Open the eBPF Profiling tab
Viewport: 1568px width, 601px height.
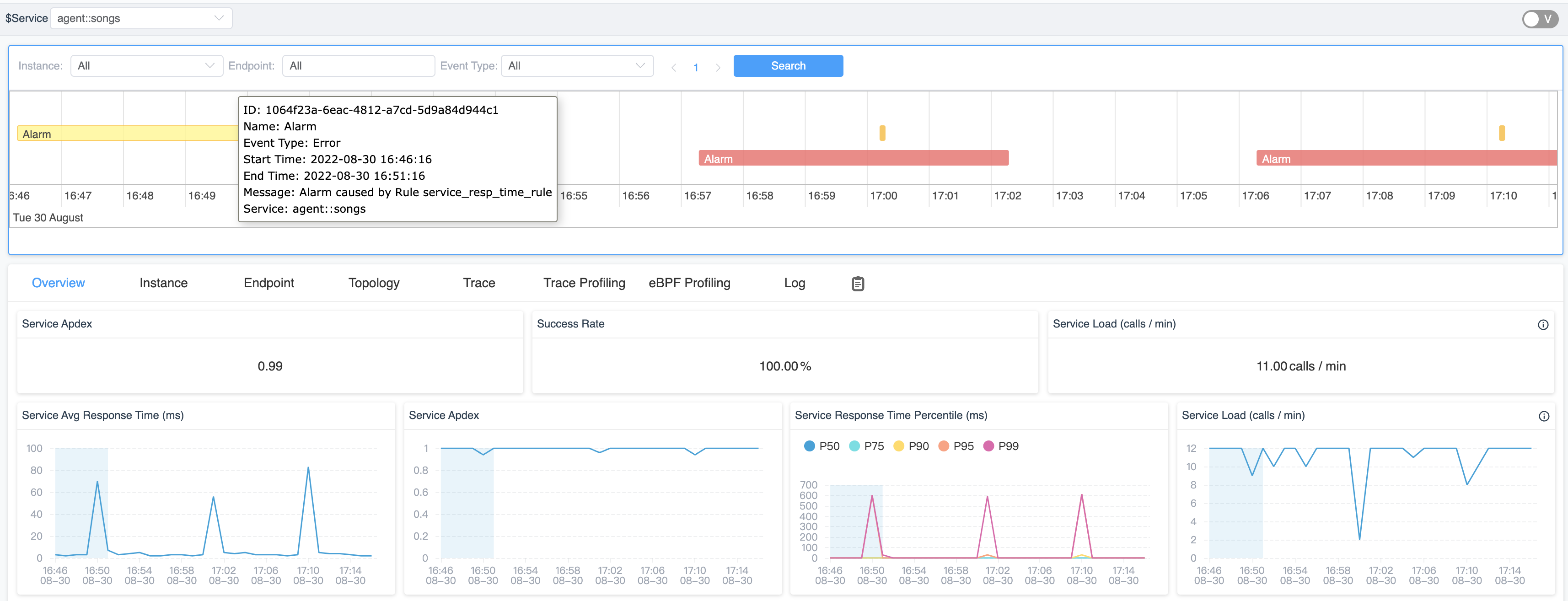coord(689,283)
